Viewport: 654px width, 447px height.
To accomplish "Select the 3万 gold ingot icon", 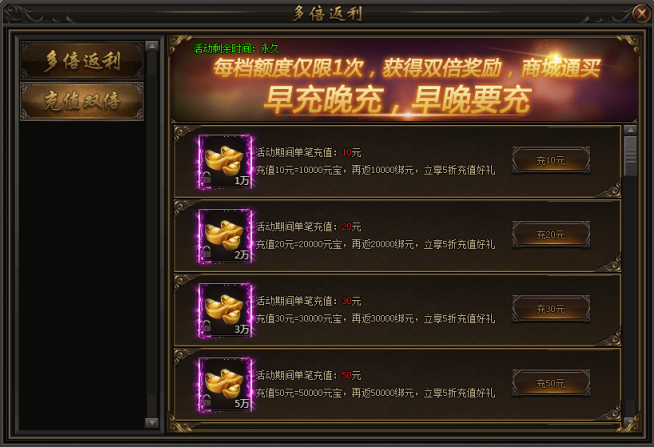I will click(225, 311).
